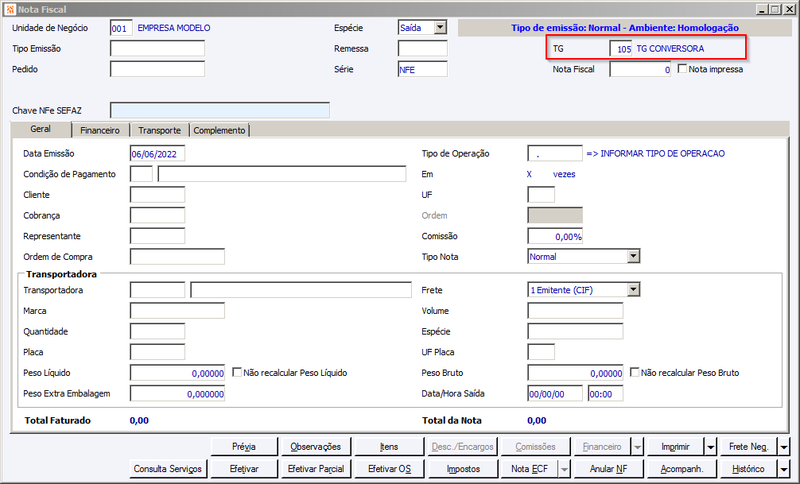Click the Nota ECF button
Screen dimensions: 800x484
click(x=530, y=469)
